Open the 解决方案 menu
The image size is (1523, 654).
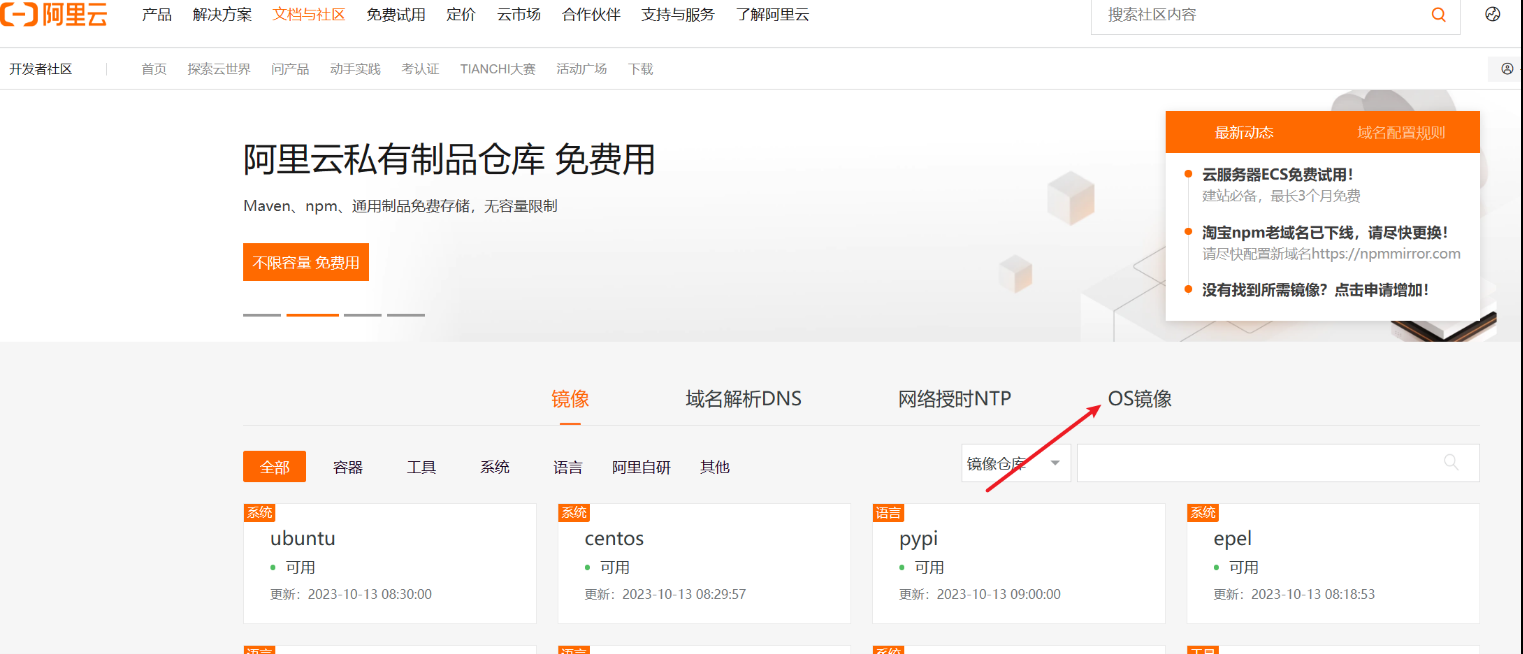click(x=222, y=15)
